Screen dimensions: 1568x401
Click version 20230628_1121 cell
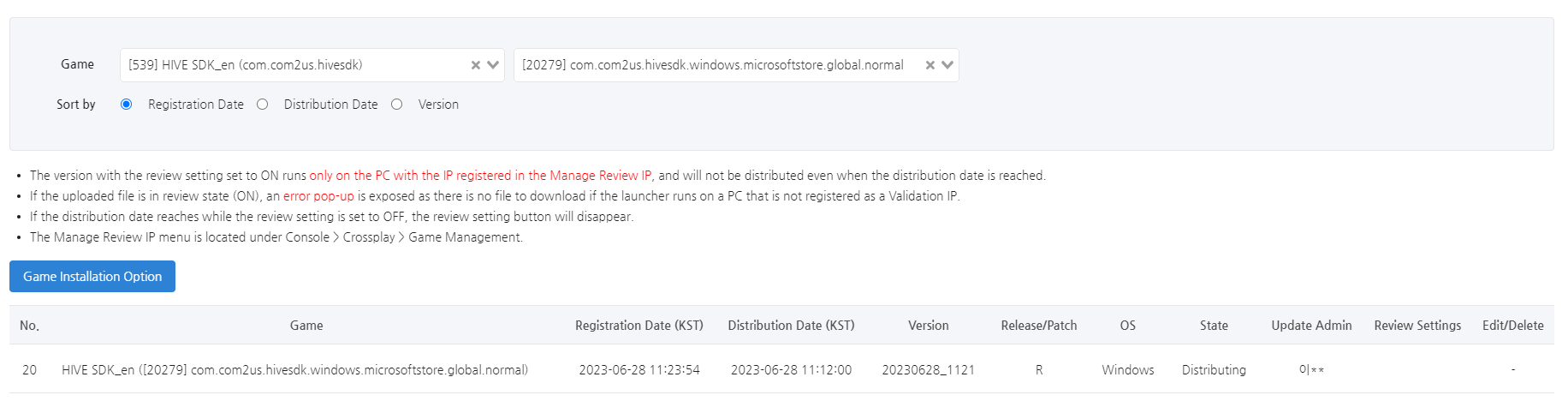929,370
